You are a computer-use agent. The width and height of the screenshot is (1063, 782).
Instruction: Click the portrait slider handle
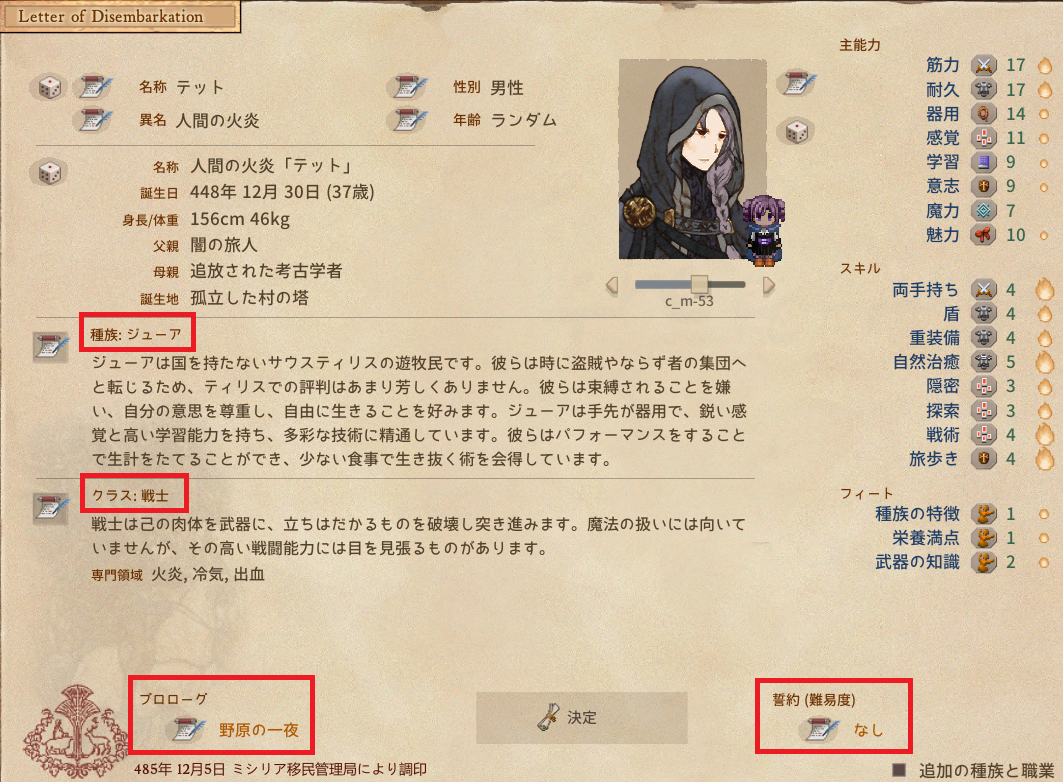tap(699, 285)
